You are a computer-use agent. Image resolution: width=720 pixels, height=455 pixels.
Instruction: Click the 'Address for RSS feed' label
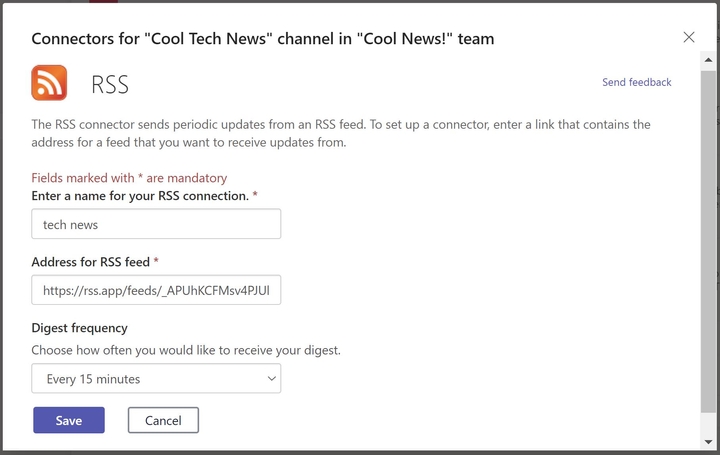pyautogui.click(x=90, y=262)
